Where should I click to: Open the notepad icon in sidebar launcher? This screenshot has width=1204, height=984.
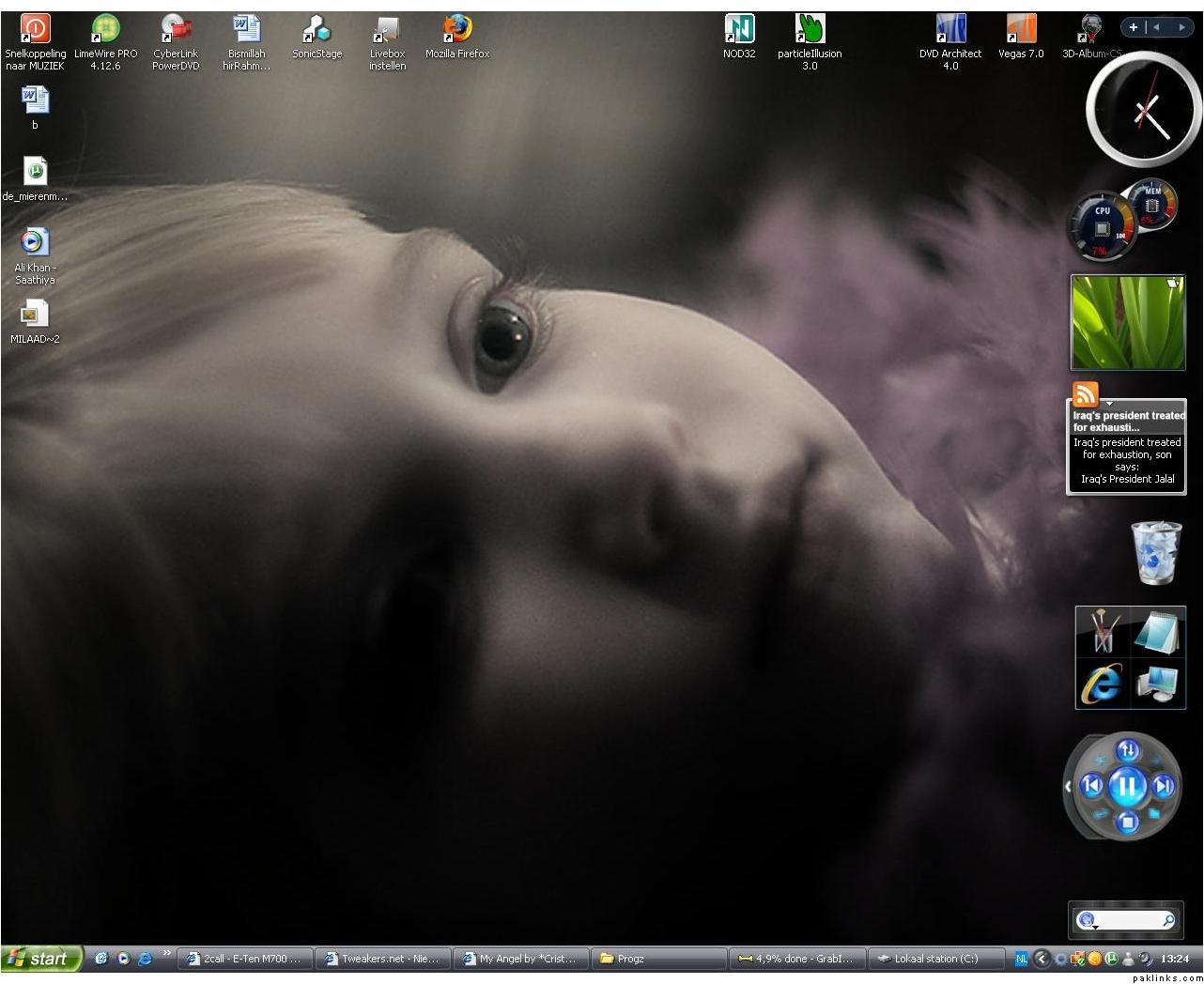(1159, 631)
